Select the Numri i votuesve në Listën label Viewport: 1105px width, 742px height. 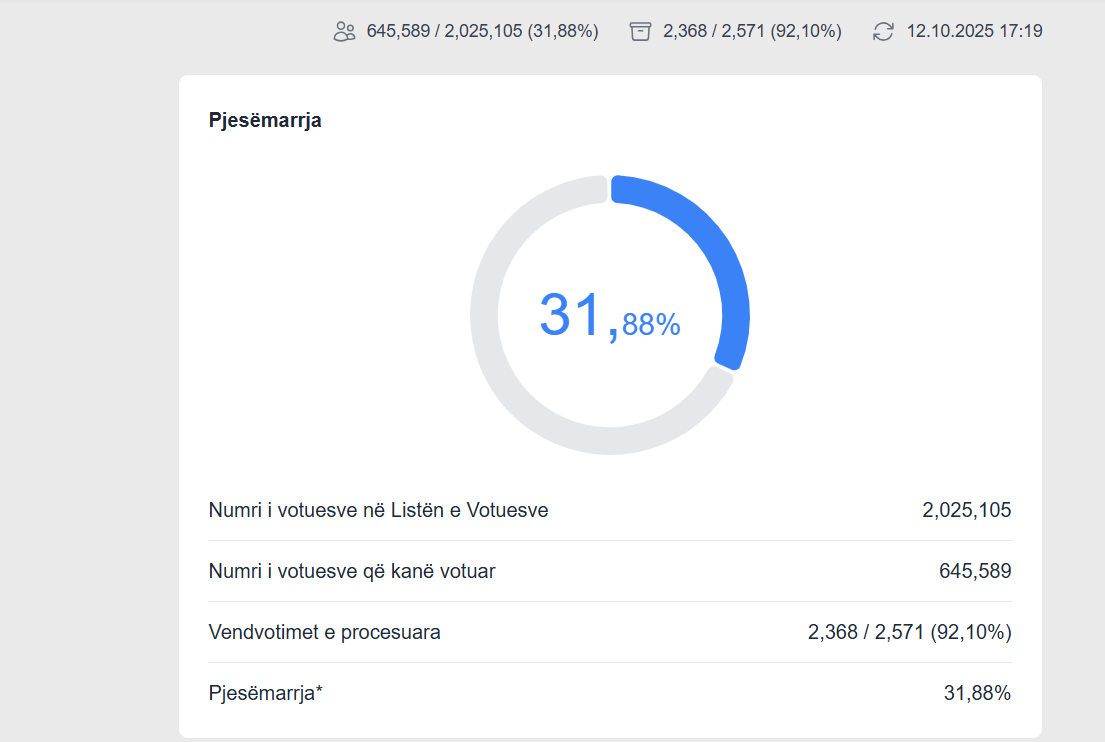(x=378, y=511)
